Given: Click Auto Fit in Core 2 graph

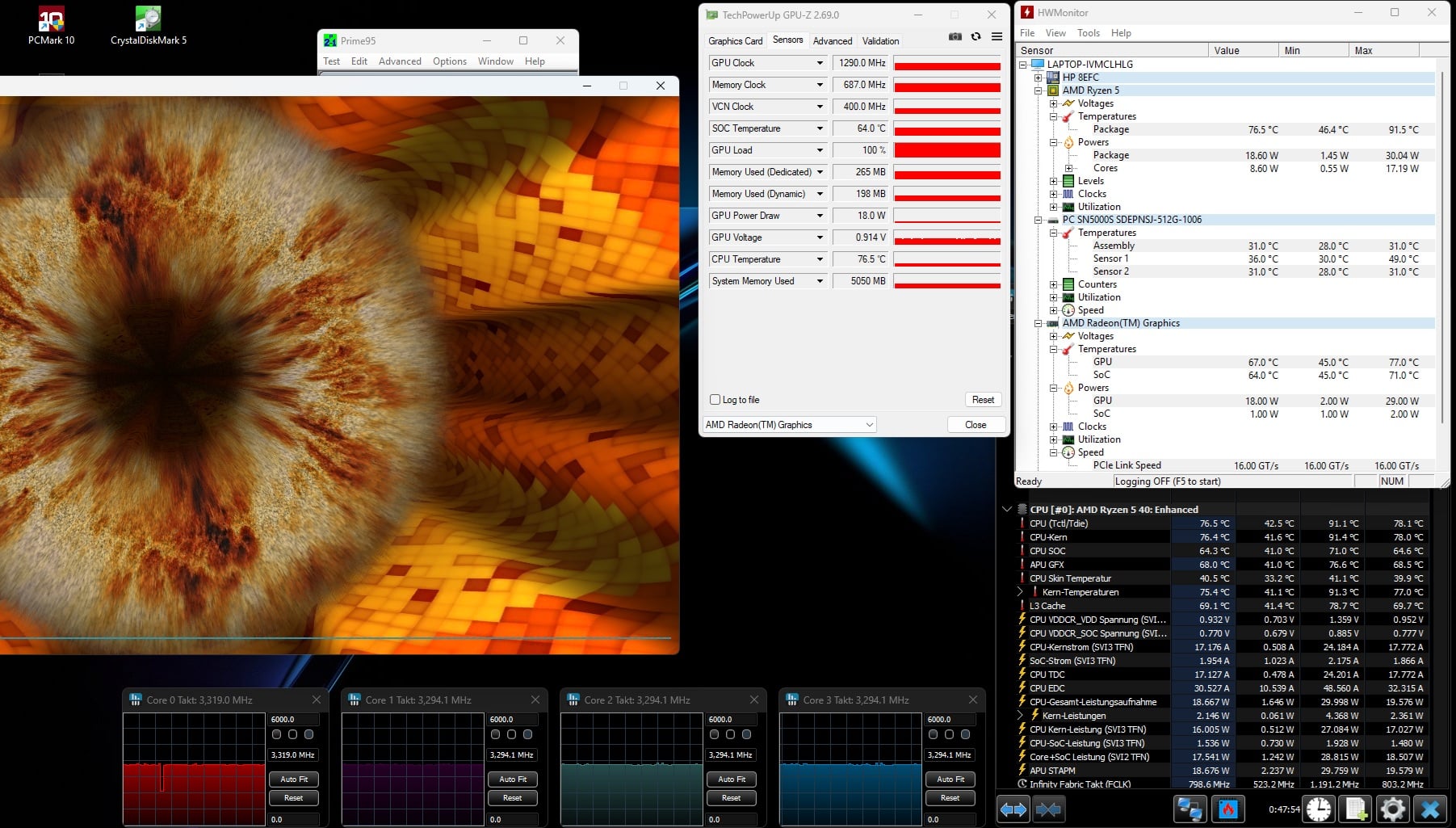Looking at the screenshot, I should tap(731, 780).
